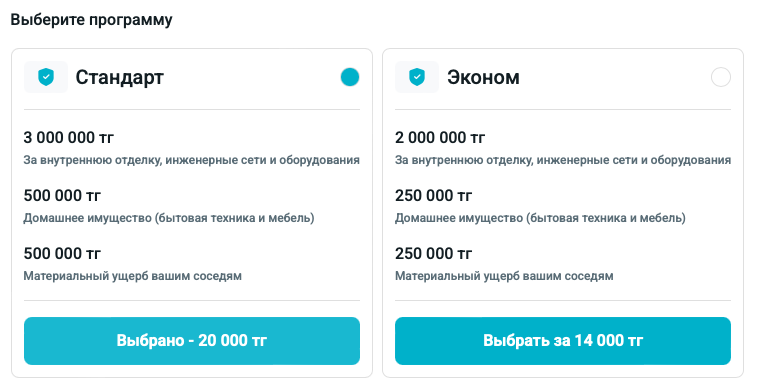Click Эконом's Материальный ущерб вашим соседям text
The image size is (757, 388).
(x=504, y=276)
